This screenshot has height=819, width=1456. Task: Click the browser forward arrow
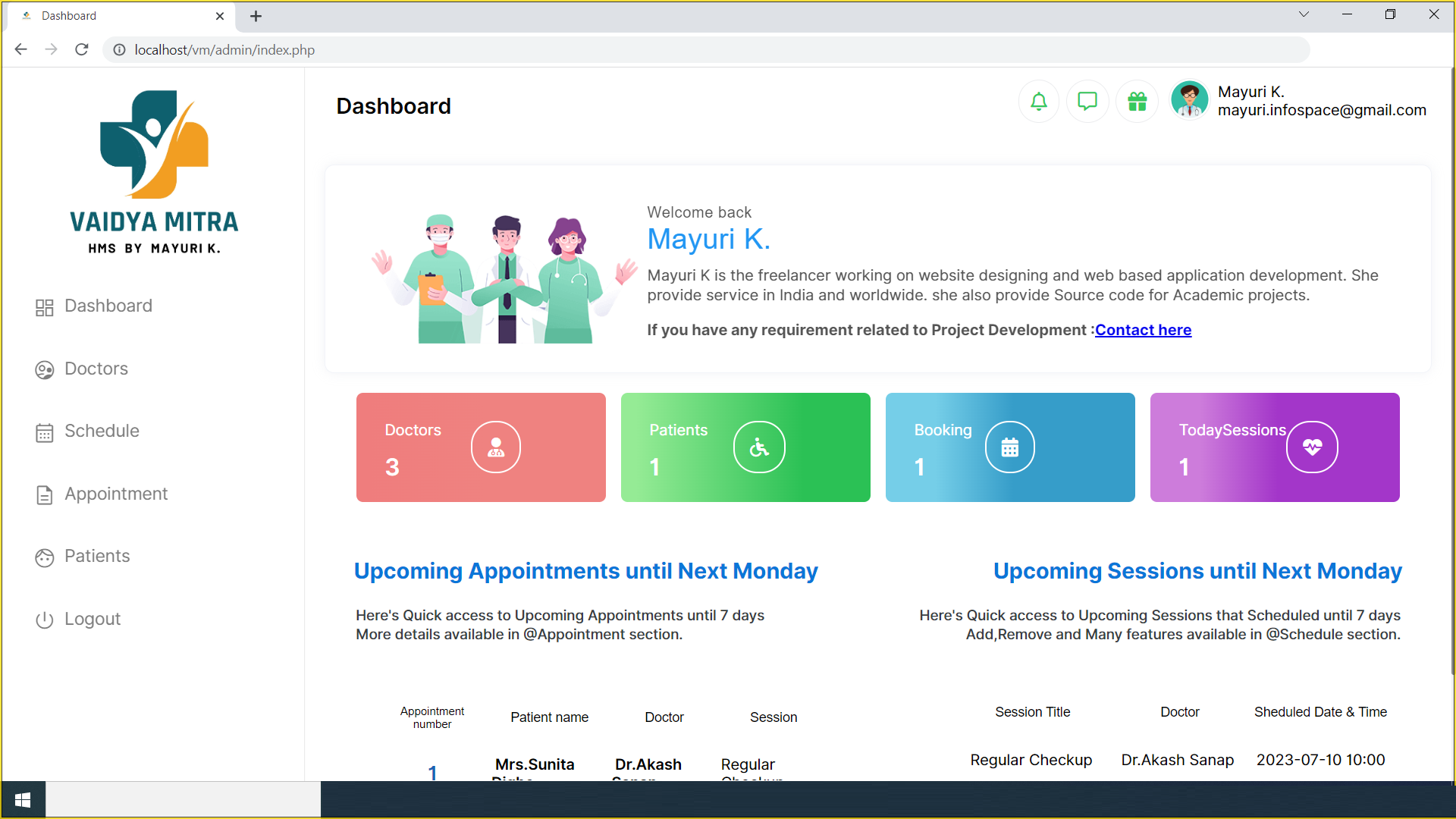pos(52,49)
